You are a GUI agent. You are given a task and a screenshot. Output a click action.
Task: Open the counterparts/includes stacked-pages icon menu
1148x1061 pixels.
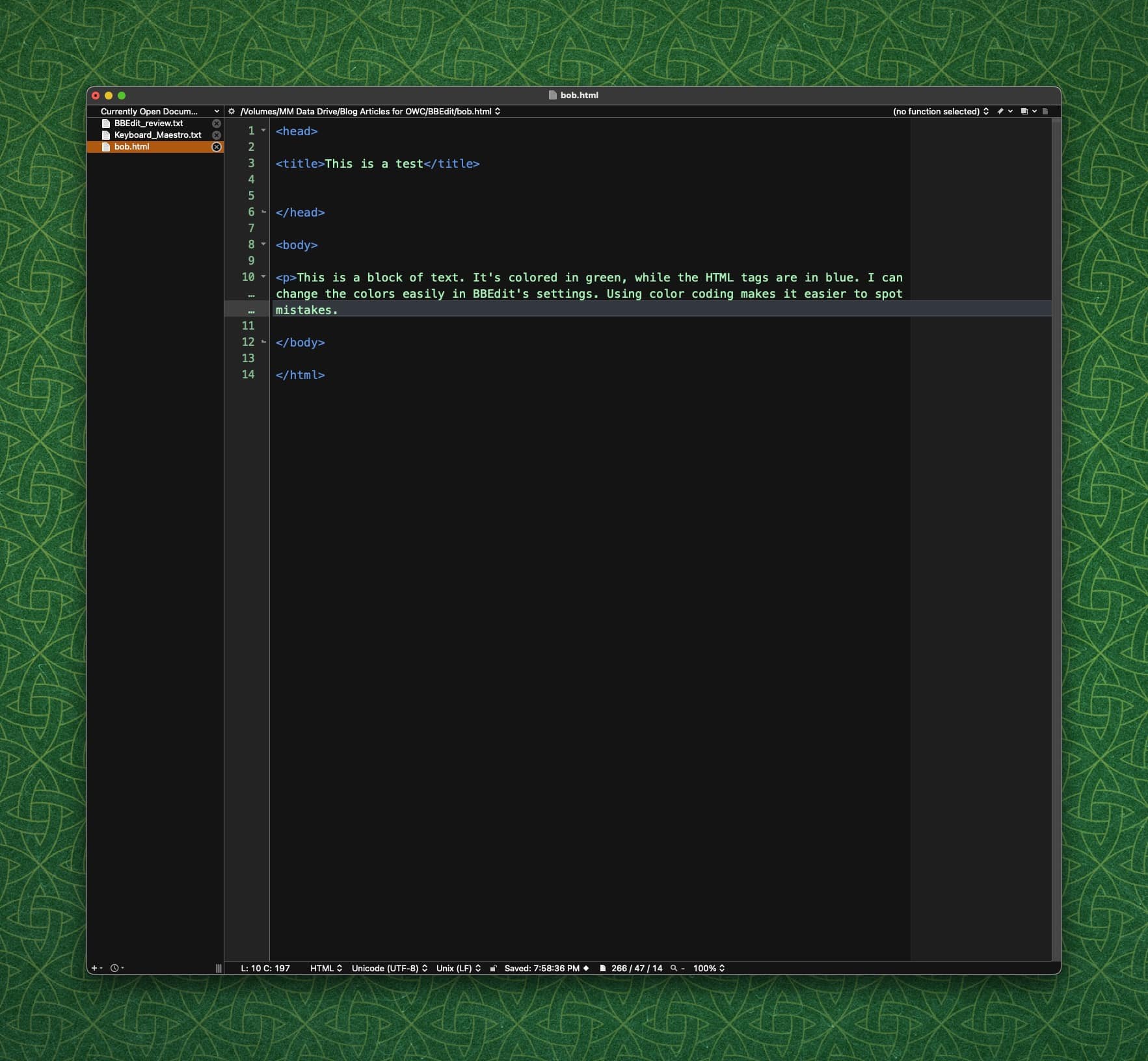(x=1025, y=111)
